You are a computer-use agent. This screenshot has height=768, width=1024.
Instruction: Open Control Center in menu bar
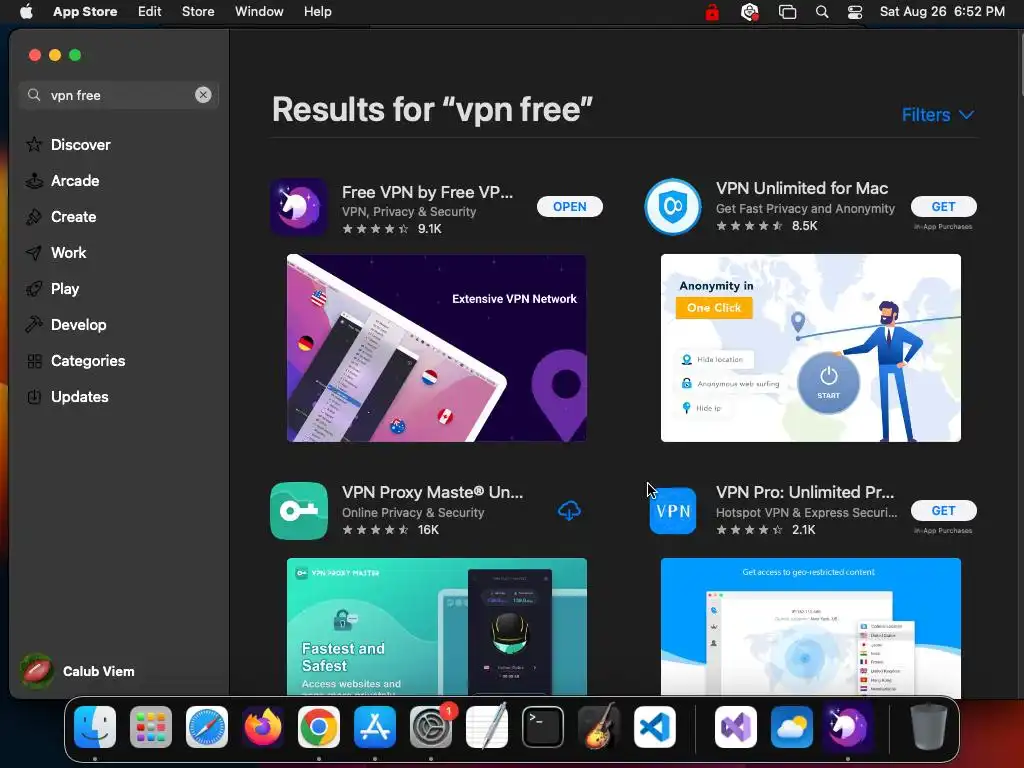click(855, 12)
